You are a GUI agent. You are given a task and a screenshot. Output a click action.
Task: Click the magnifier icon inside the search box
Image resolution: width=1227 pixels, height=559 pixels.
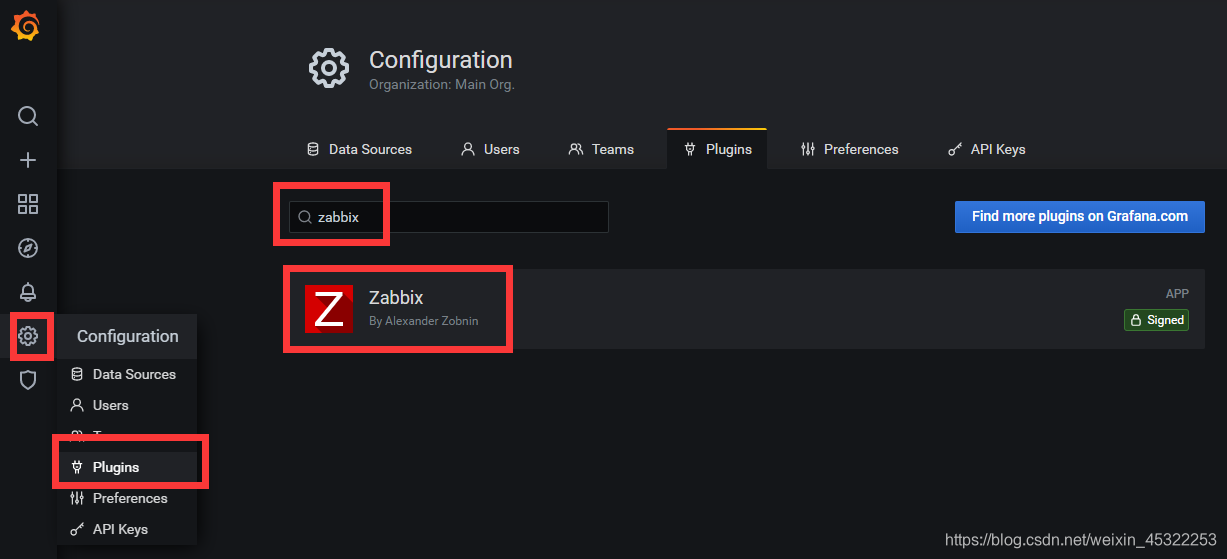point(305,217)
